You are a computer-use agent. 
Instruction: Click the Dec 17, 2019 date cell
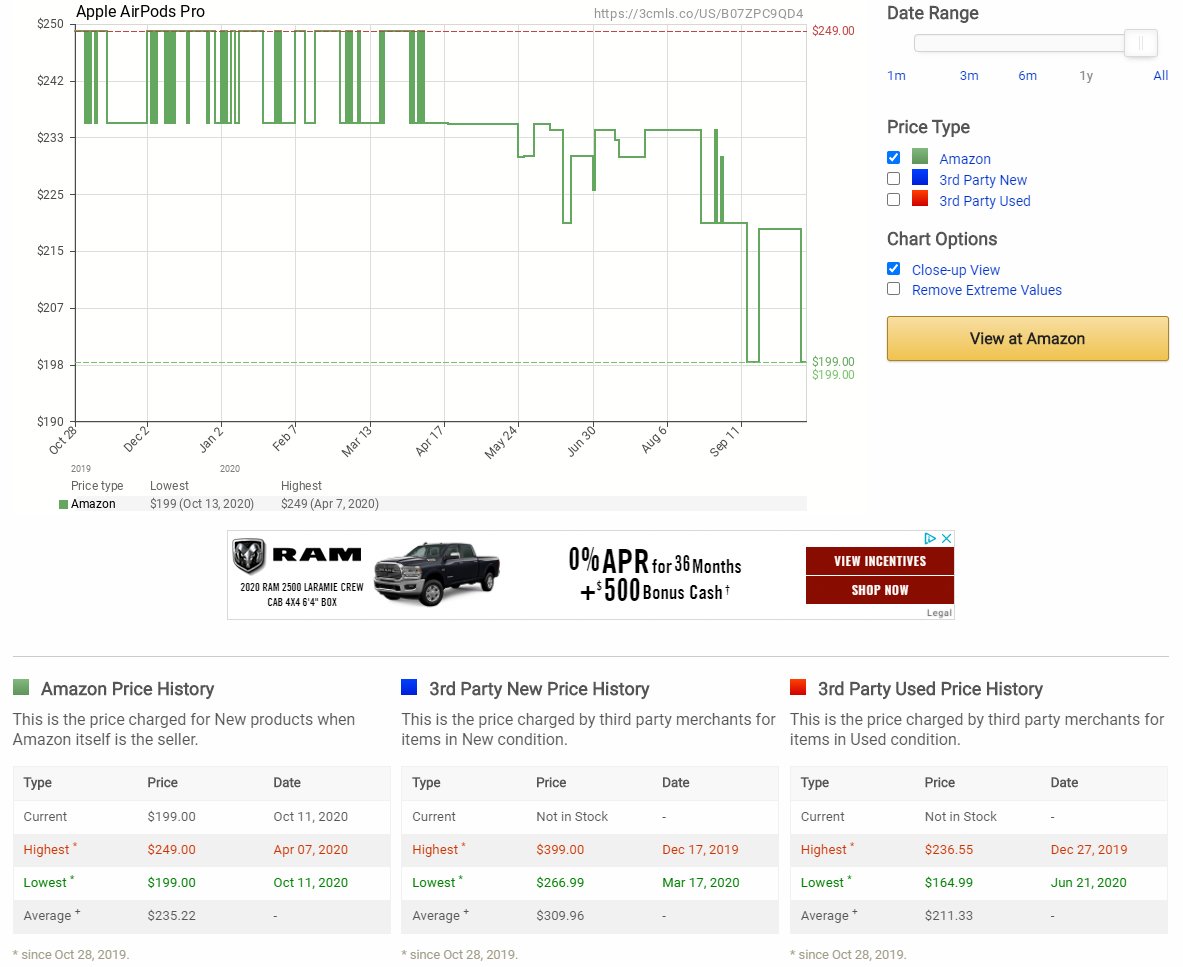(x=700, y=850)
